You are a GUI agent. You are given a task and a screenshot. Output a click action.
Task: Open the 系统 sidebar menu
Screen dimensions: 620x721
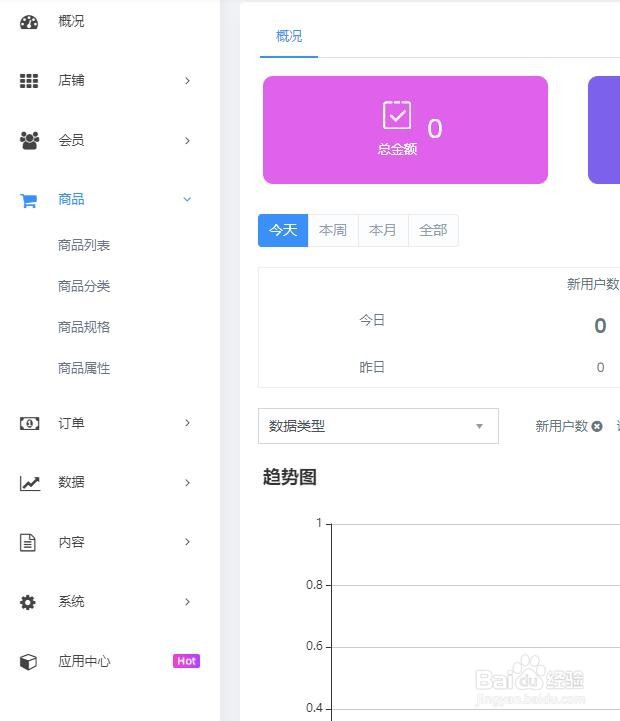tap(71, 601)
